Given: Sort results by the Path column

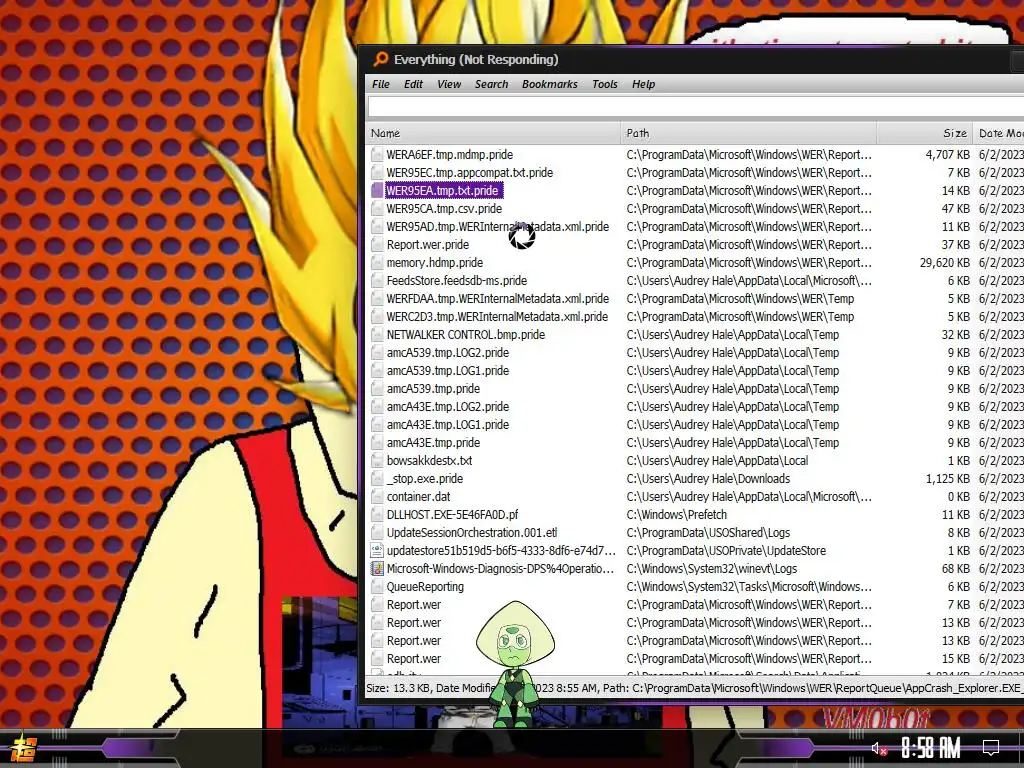Looking at the screenshot, I should 748,133.
